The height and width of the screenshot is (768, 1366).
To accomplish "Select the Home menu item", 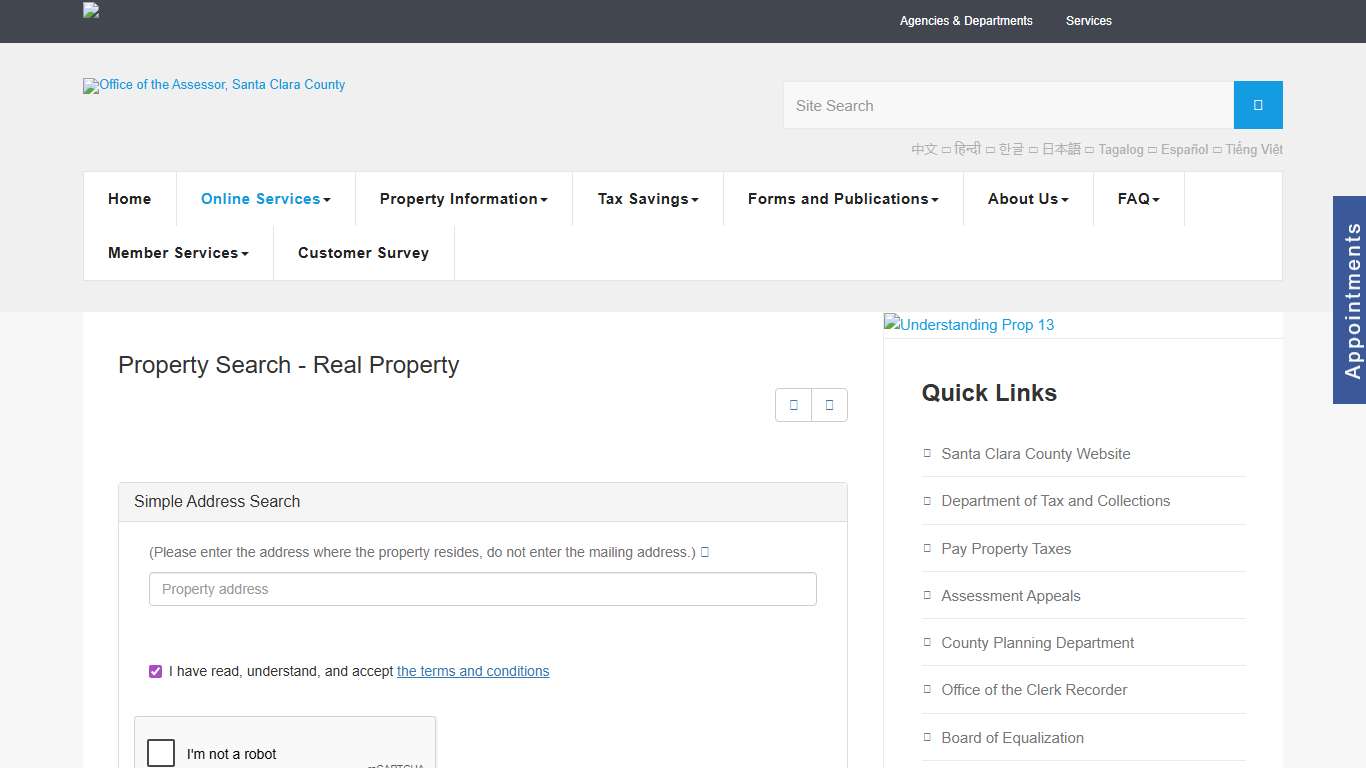I will click(129, 199).
